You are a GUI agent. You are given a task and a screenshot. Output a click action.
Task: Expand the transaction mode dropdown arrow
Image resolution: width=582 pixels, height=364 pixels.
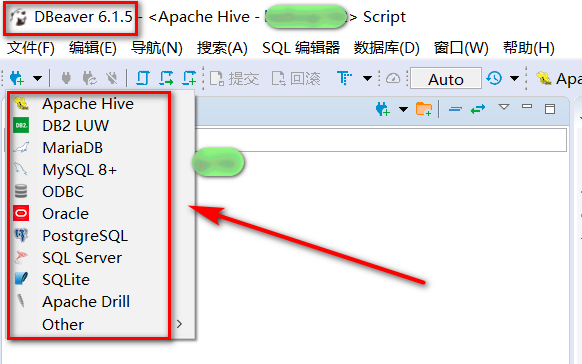(367, 78)
